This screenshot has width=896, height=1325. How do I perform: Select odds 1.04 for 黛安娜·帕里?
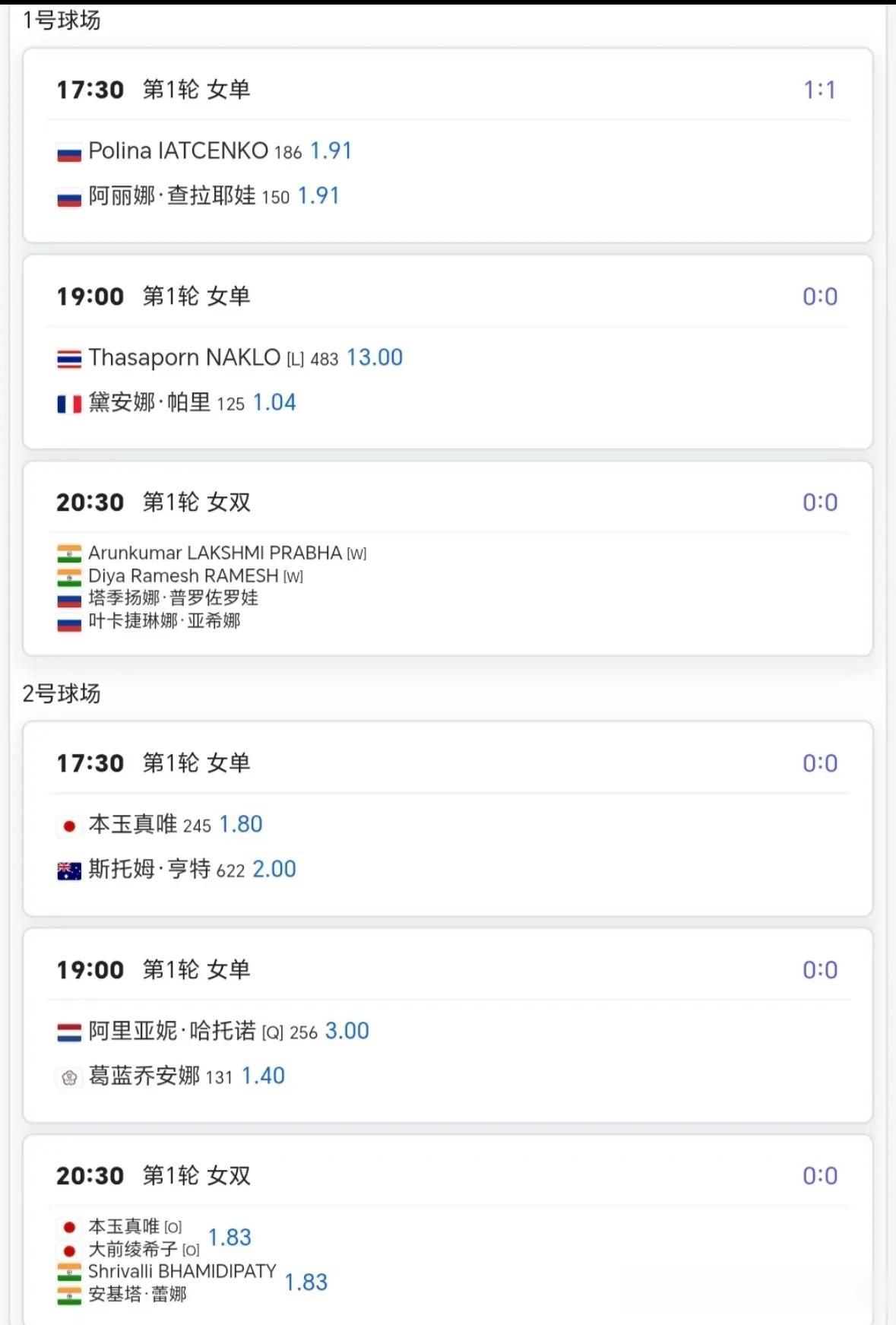274,402
